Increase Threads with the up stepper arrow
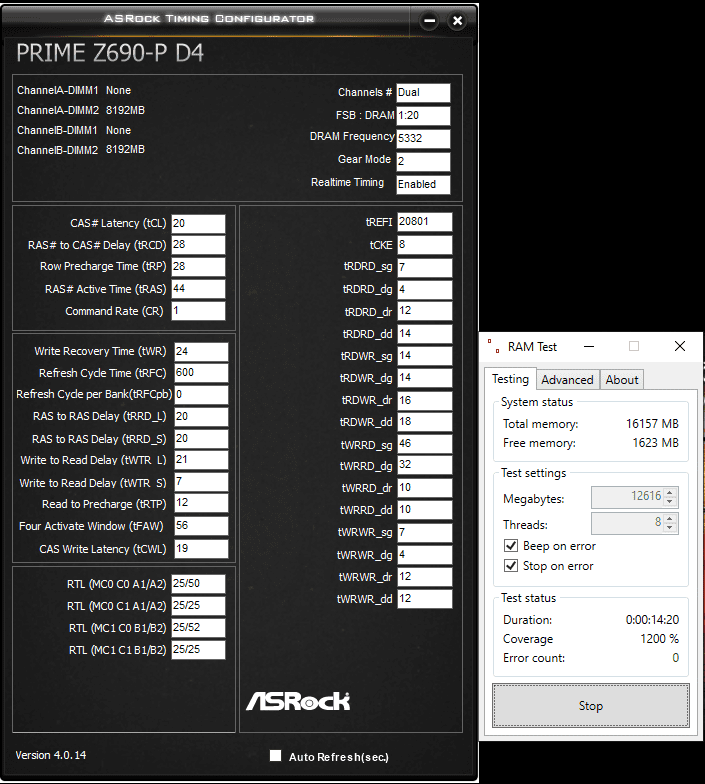 (x=670, y=518)
